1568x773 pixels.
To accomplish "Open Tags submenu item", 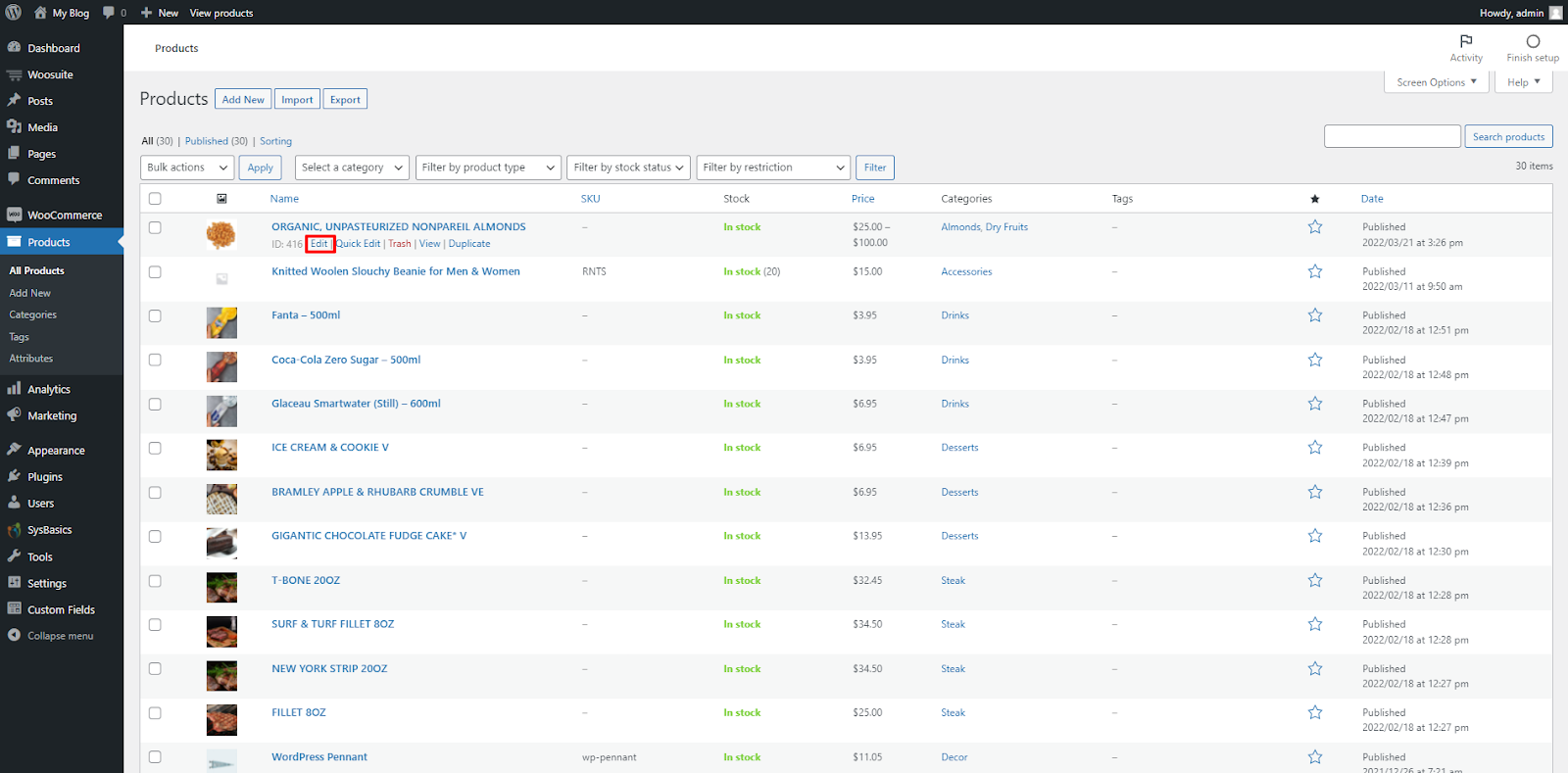I will point(19,337).
